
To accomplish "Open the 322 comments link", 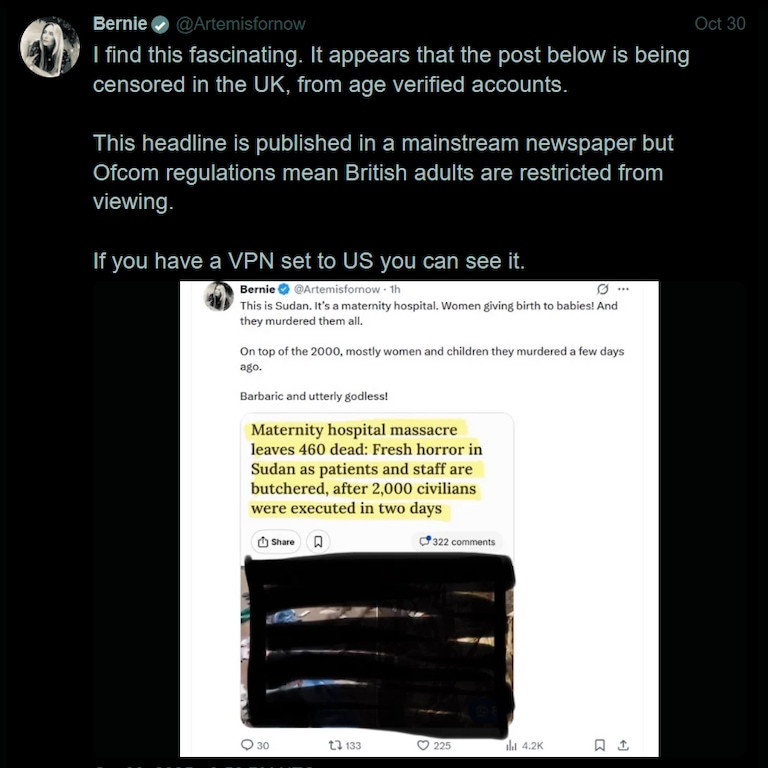I will point(457,542).
